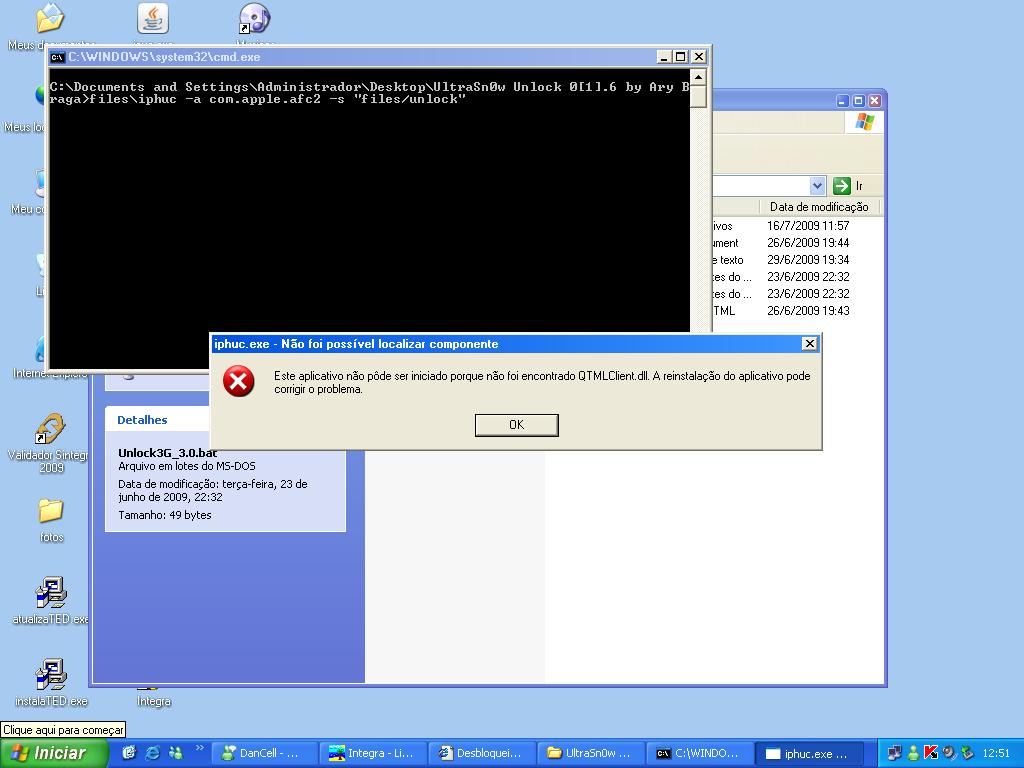1024x768 pixels.
Task: Open the Explorer address bar dropdown
Action: (817, 186)
